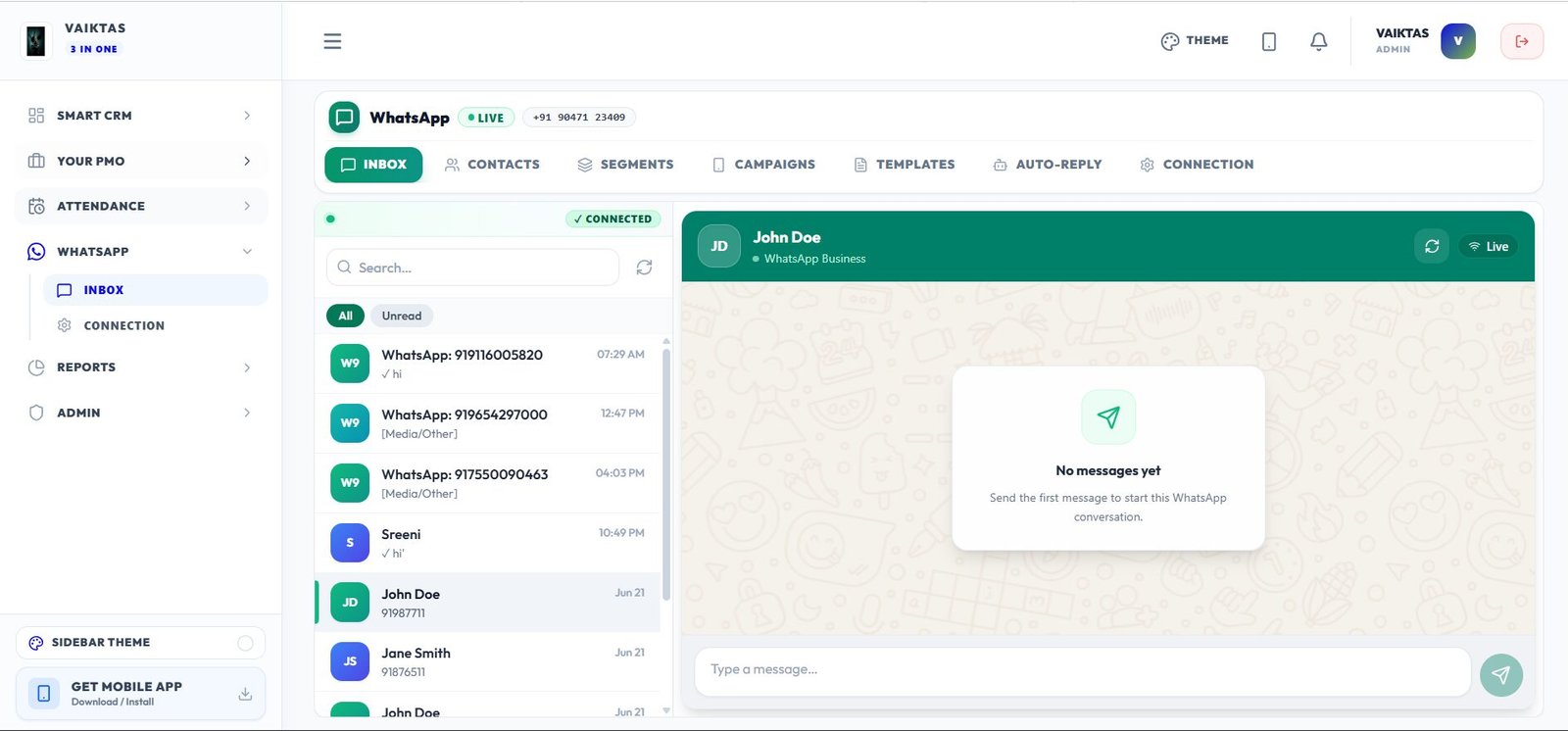Expand the Admin menu

pos(140,413)
